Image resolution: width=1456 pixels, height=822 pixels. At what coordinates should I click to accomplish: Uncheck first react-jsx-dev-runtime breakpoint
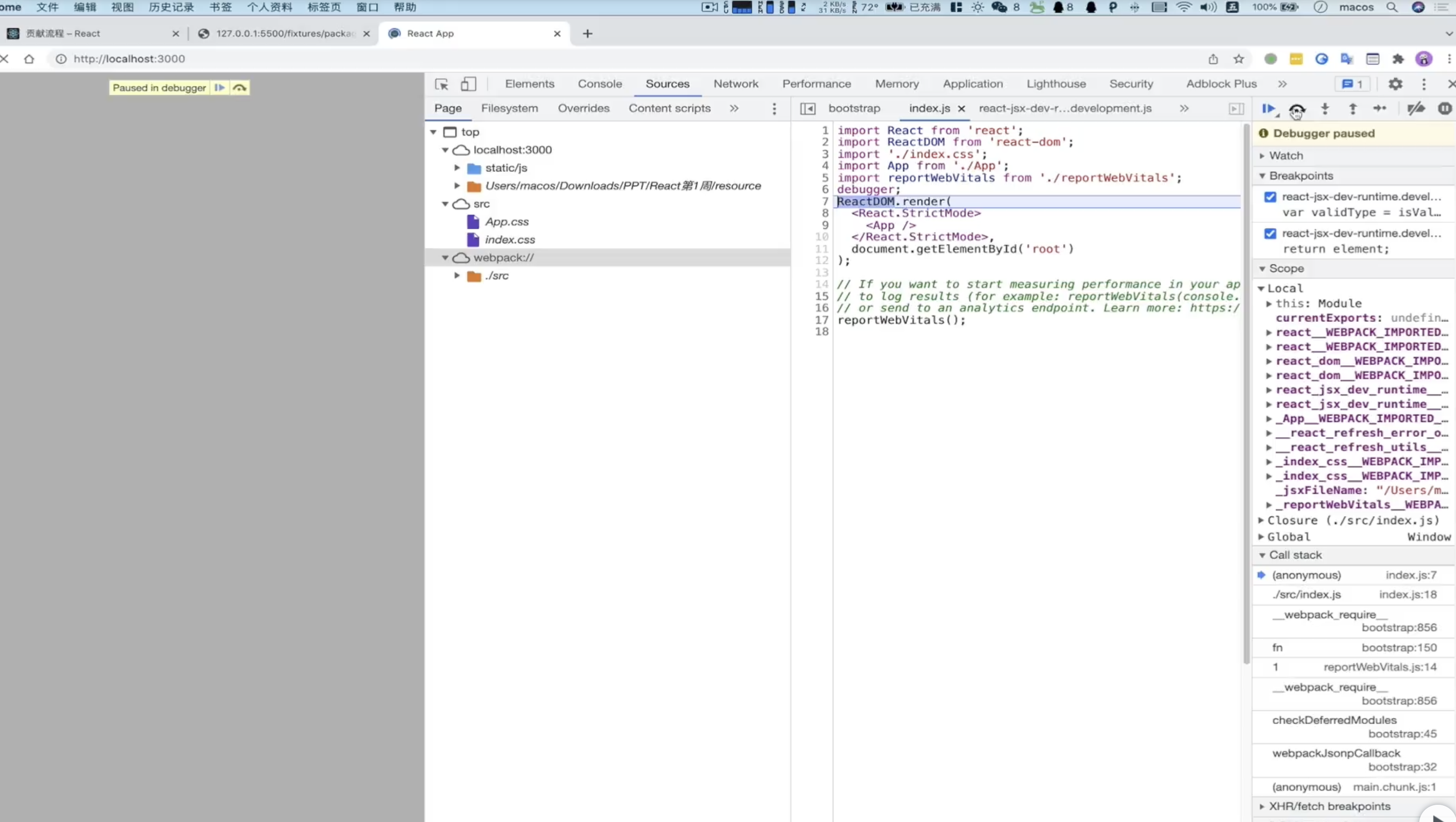coord(1270,197)
